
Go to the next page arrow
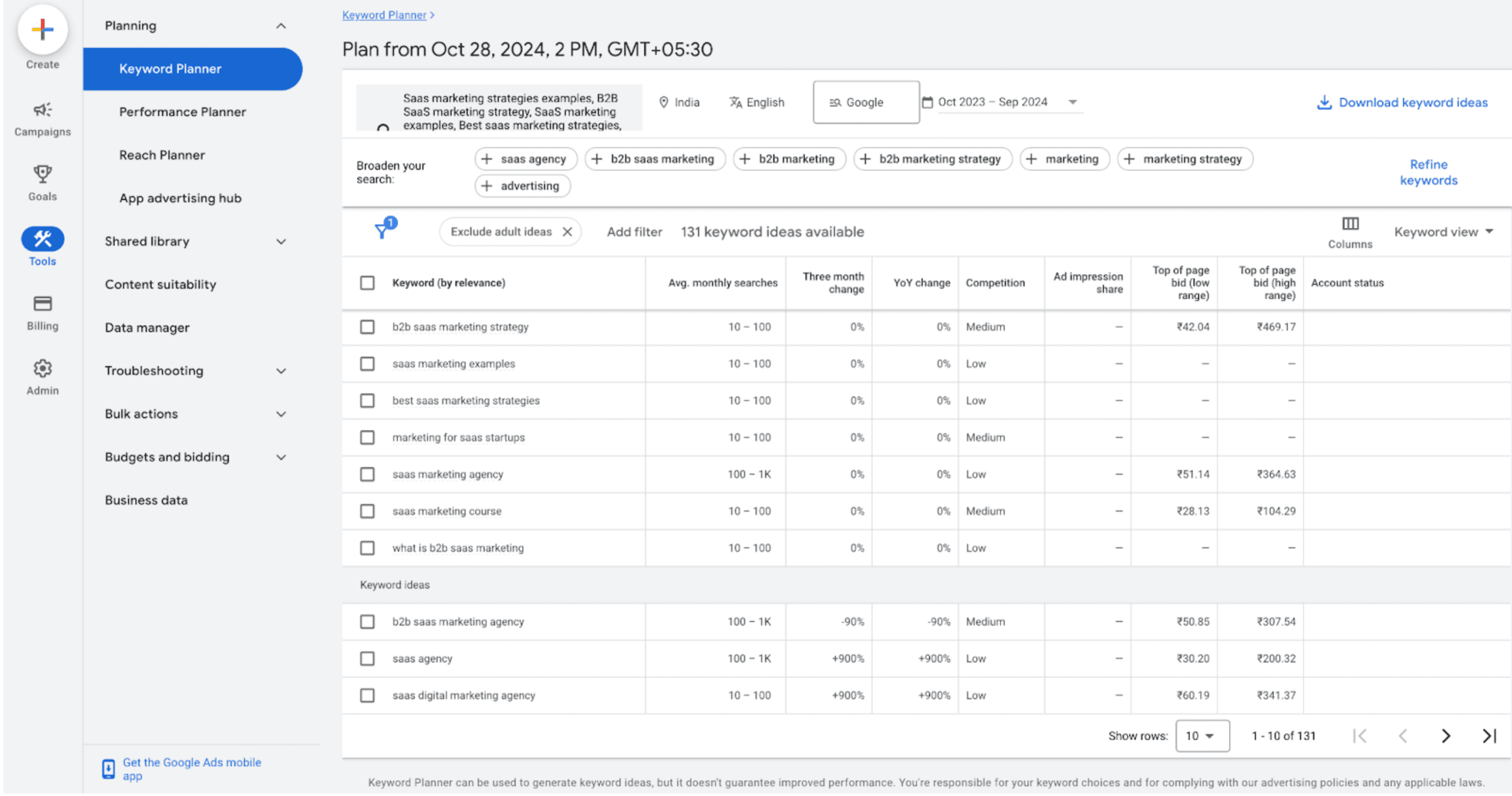coord(1445,736)
